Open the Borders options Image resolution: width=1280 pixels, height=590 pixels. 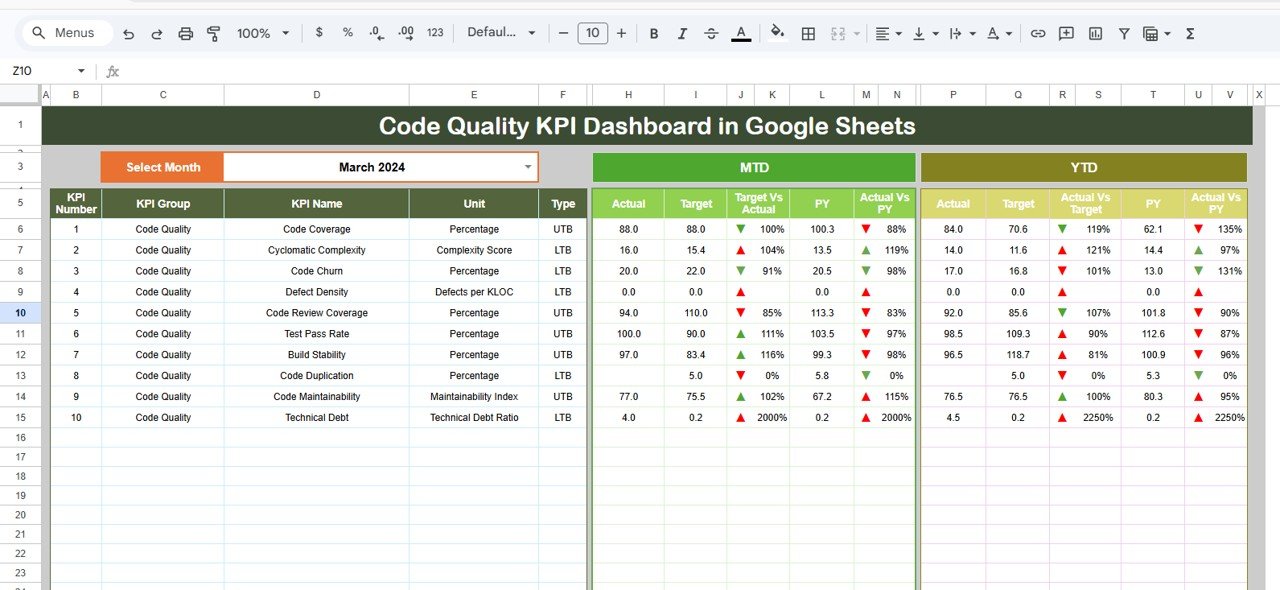click(808, 33)
